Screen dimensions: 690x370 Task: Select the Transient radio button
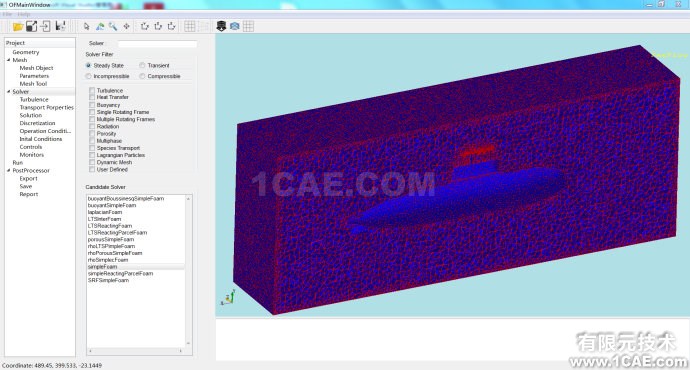(x=142, y=65)
